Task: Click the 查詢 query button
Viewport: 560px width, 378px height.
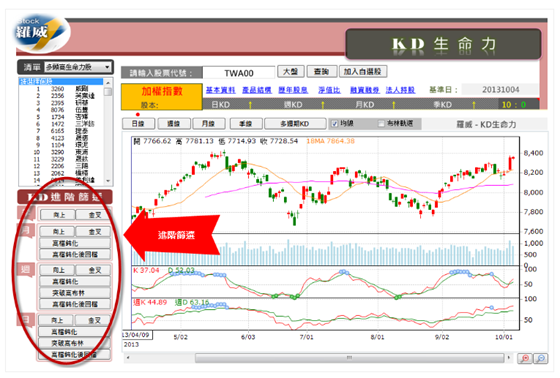Action: coord(321,71)
